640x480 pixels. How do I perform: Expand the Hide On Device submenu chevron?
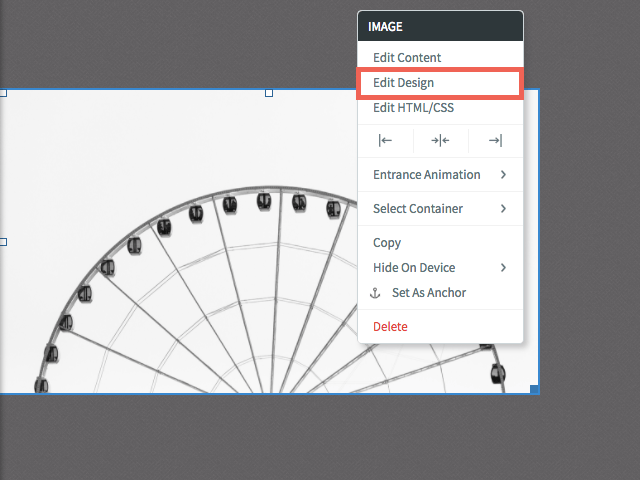click(x=503, y=268)
